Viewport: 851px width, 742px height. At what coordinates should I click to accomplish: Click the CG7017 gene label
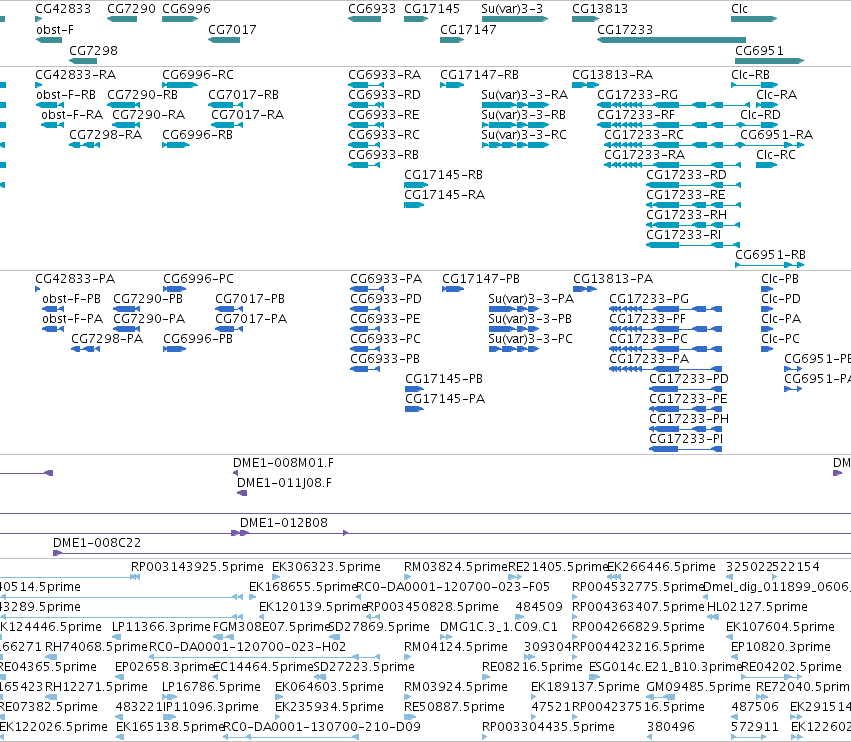click(x=232, y=30)
